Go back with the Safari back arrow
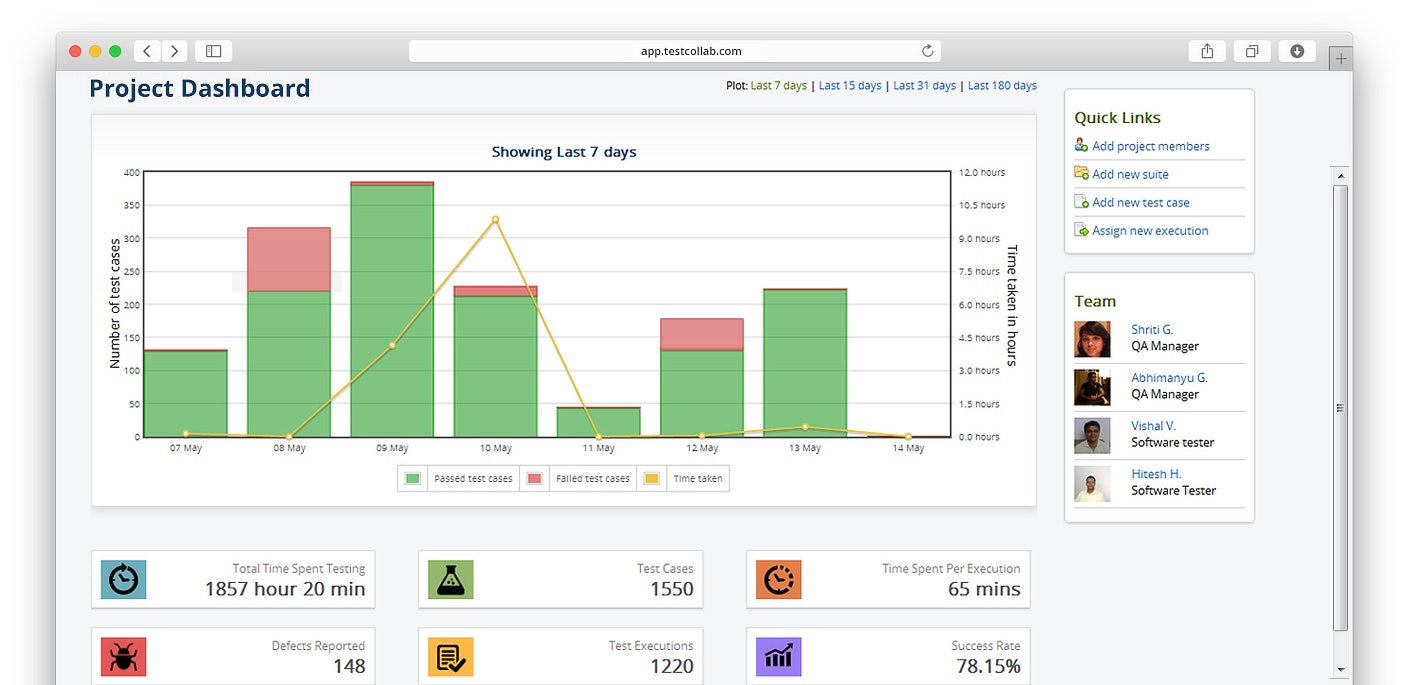Viewport: 1409px width, 685px height. click(x=148, y=51)
